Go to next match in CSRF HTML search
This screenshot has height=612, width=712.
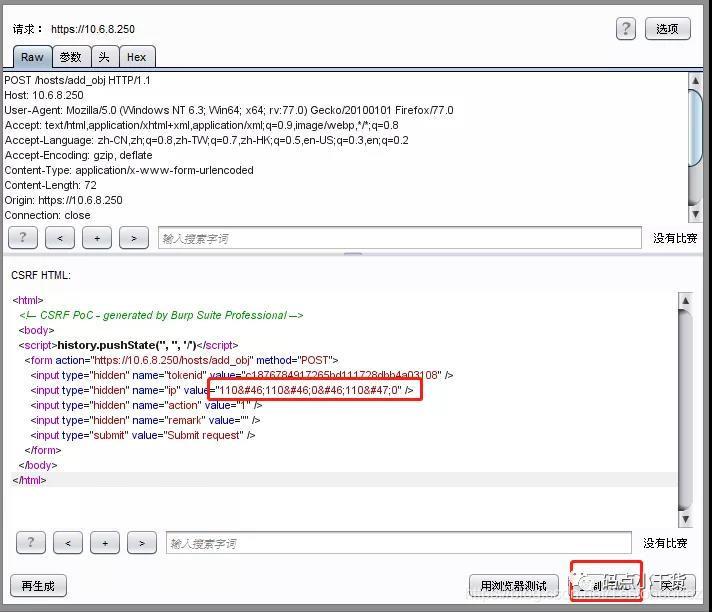142,543
